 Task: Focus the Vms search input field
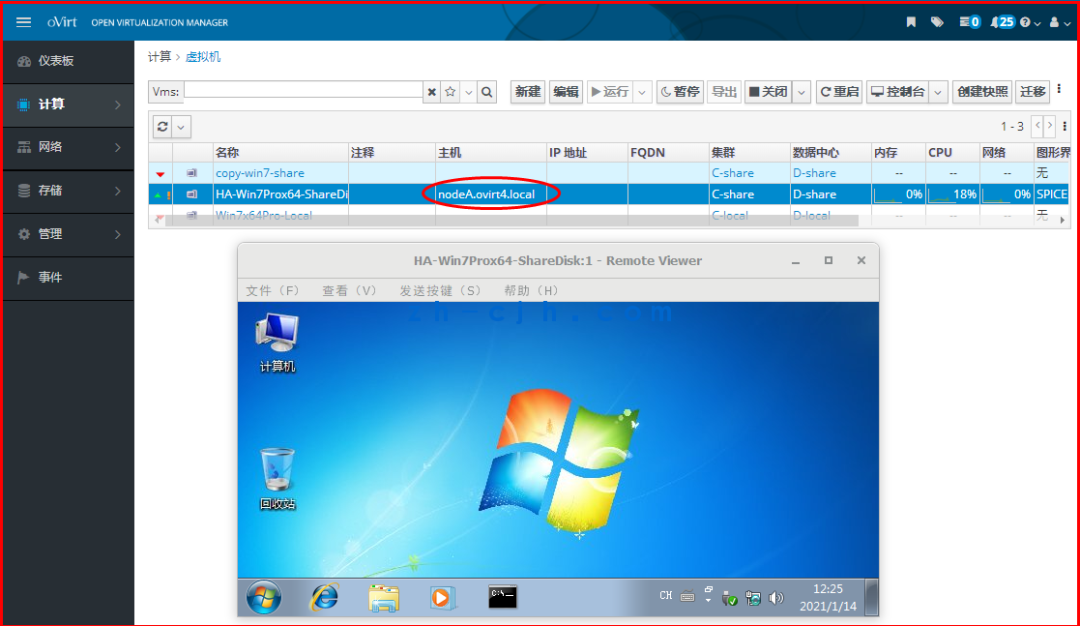[x=303, y=91]
